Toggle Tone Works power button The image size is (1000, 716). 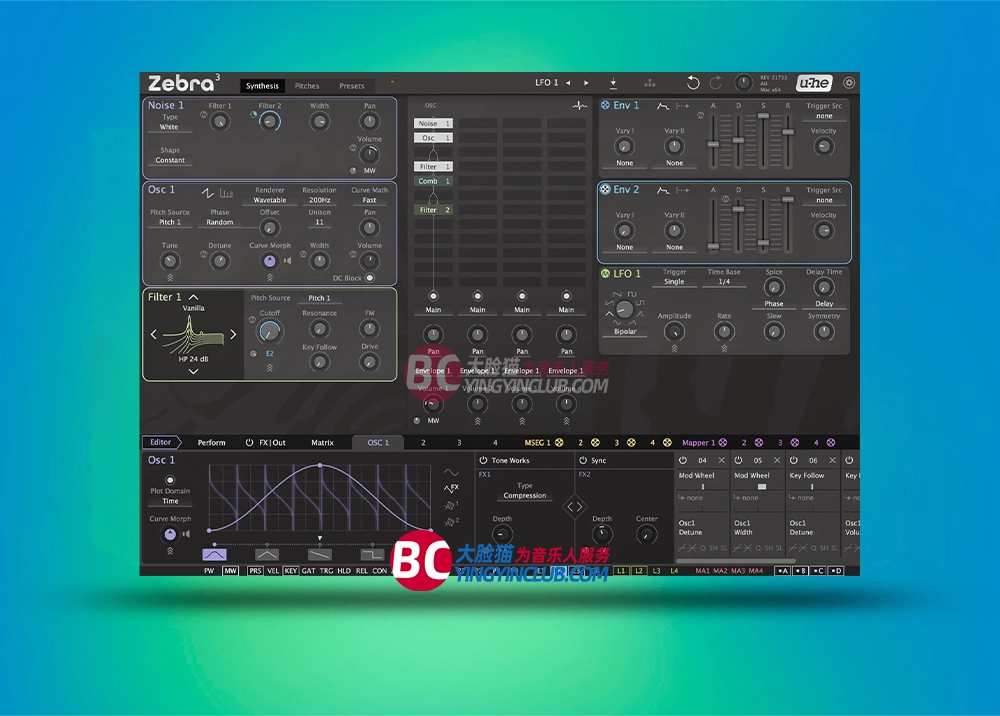[x=483, y=460]
